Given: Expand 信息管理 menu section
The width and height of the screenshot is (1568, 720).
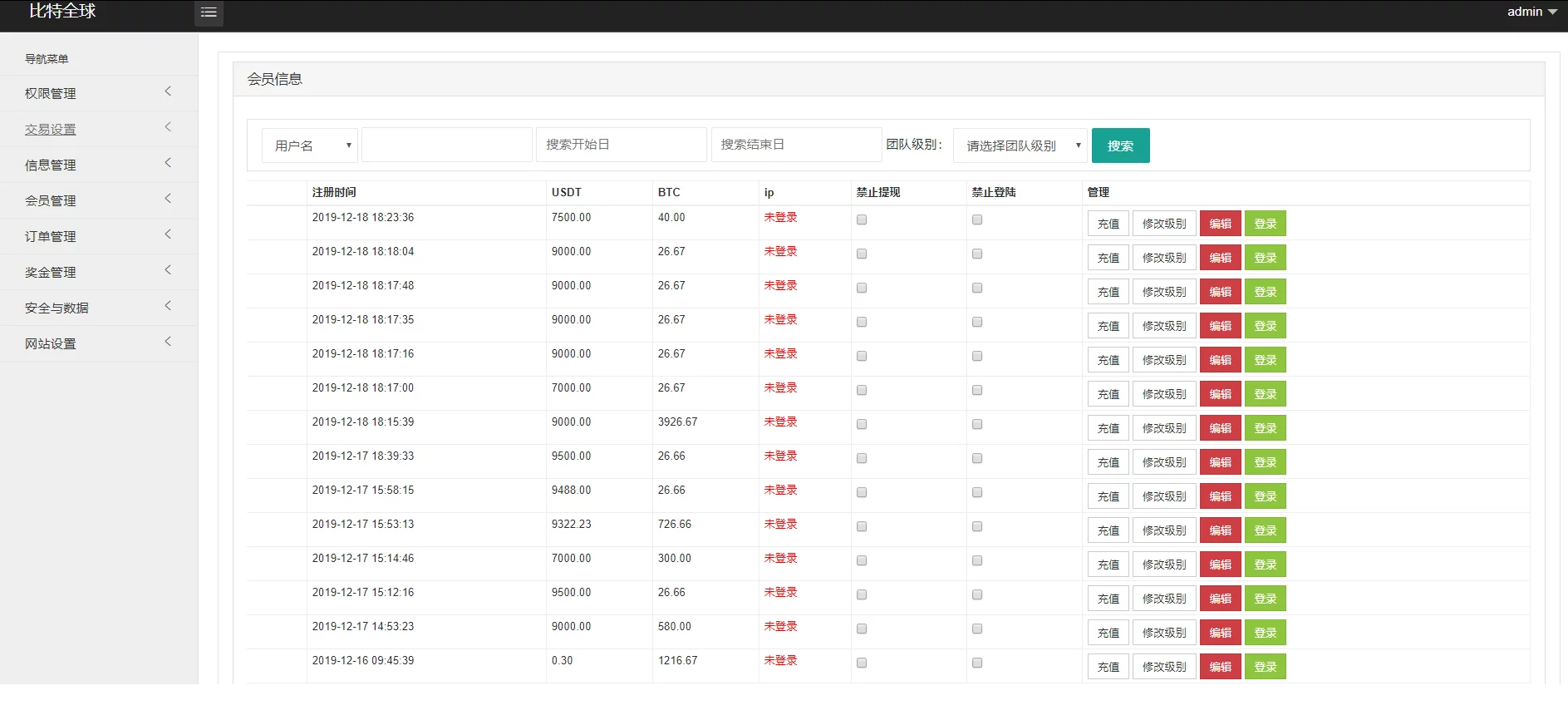Looking at the screenshot, I should pos(99,165).
